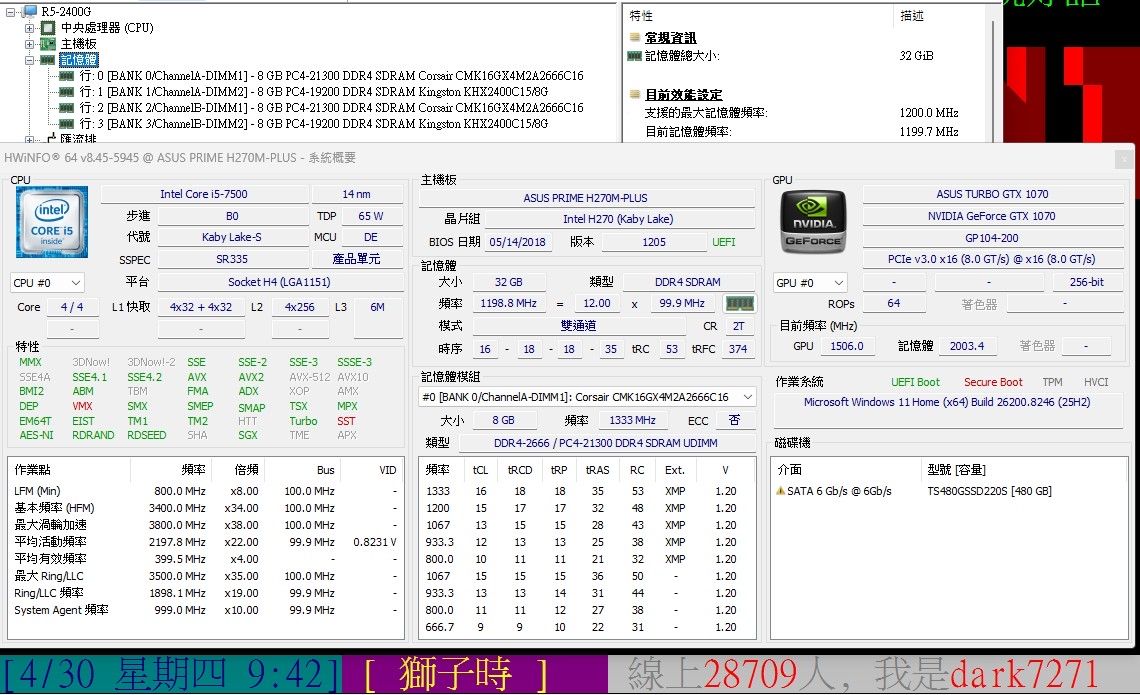Click the NVIDIA GeForce logo
This screenshot has height=695, width=1140.
[x=813, y=222]
